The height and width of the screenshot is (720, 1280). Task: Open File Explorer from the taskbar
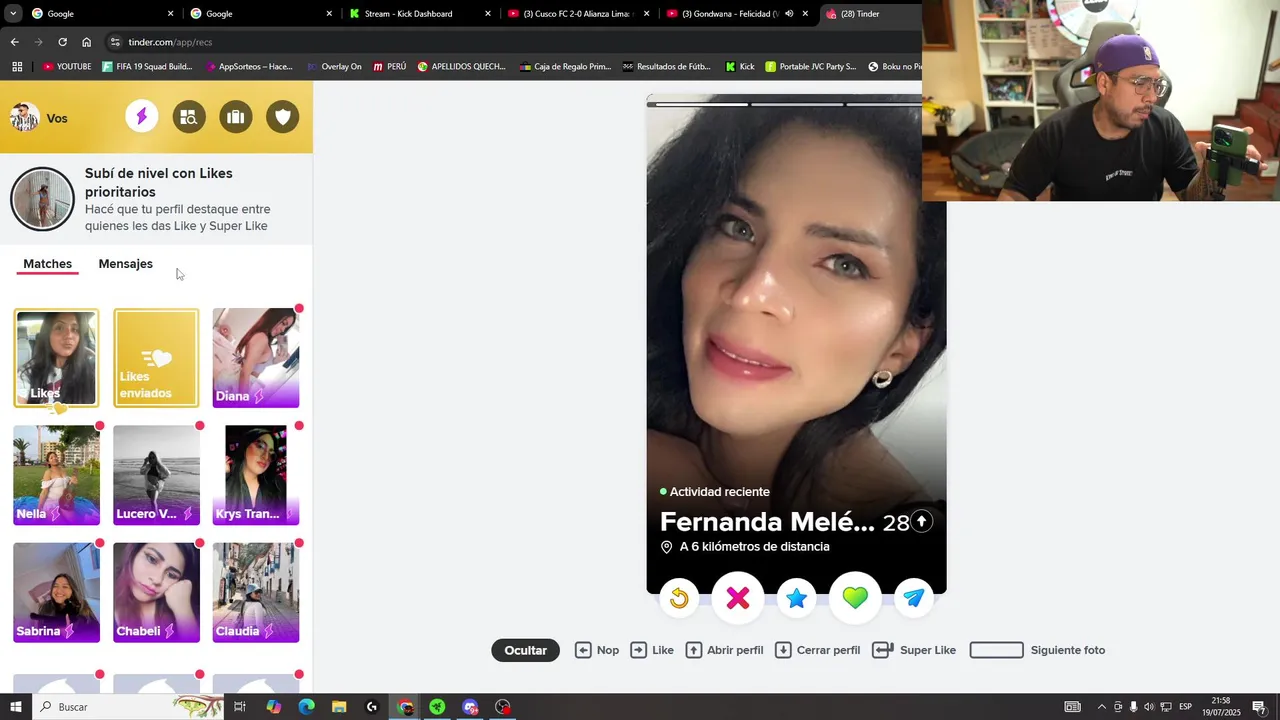(x=339, y=707)
